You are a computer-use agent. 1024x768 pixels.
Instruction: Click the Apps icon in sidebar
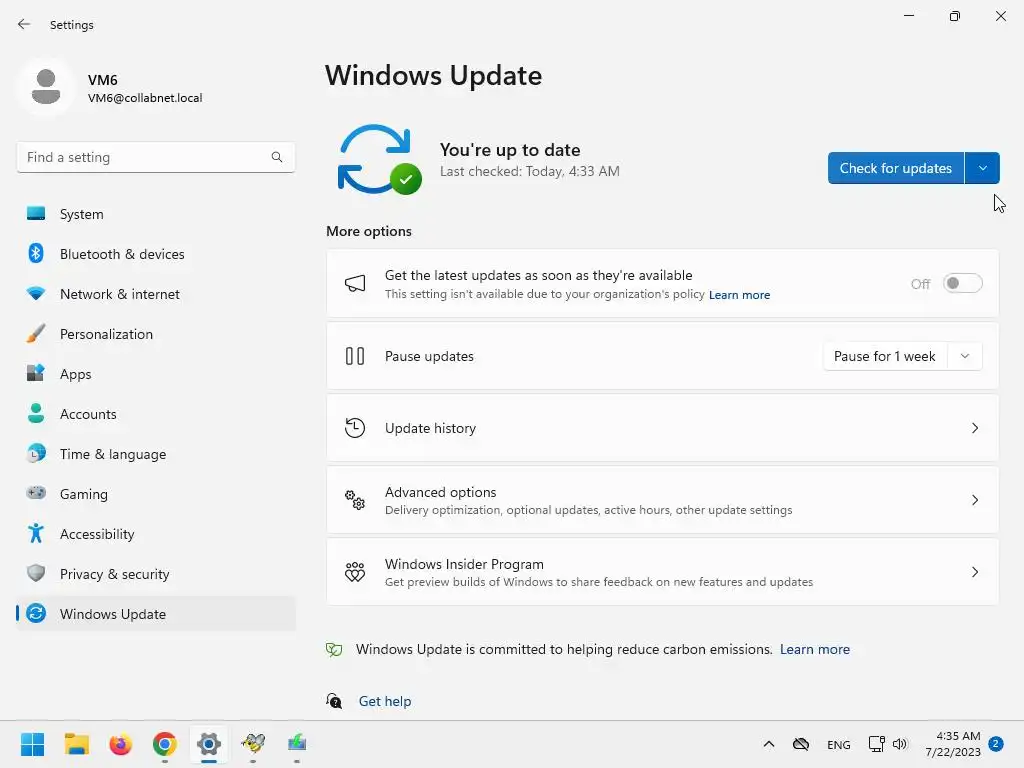(36, 374)
